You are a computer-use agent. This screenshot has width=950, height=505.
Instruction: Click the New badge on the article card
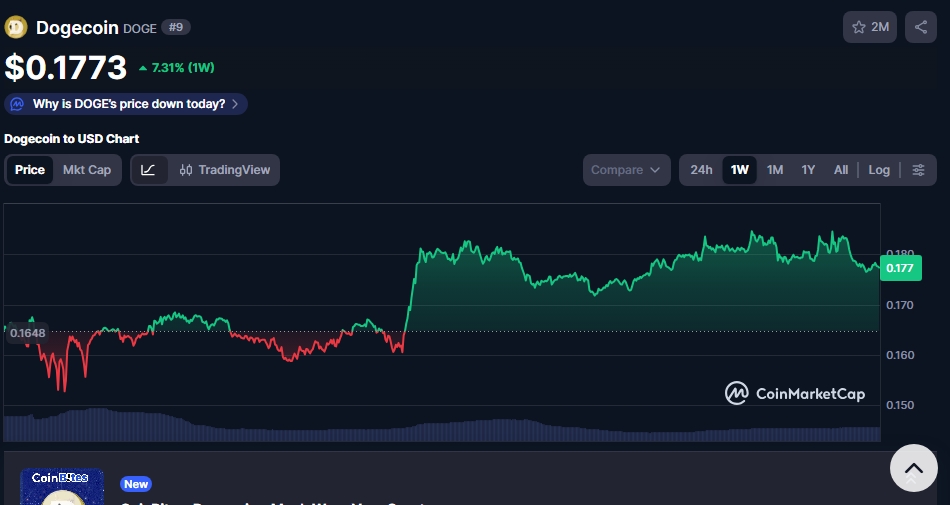click(136, 484)
